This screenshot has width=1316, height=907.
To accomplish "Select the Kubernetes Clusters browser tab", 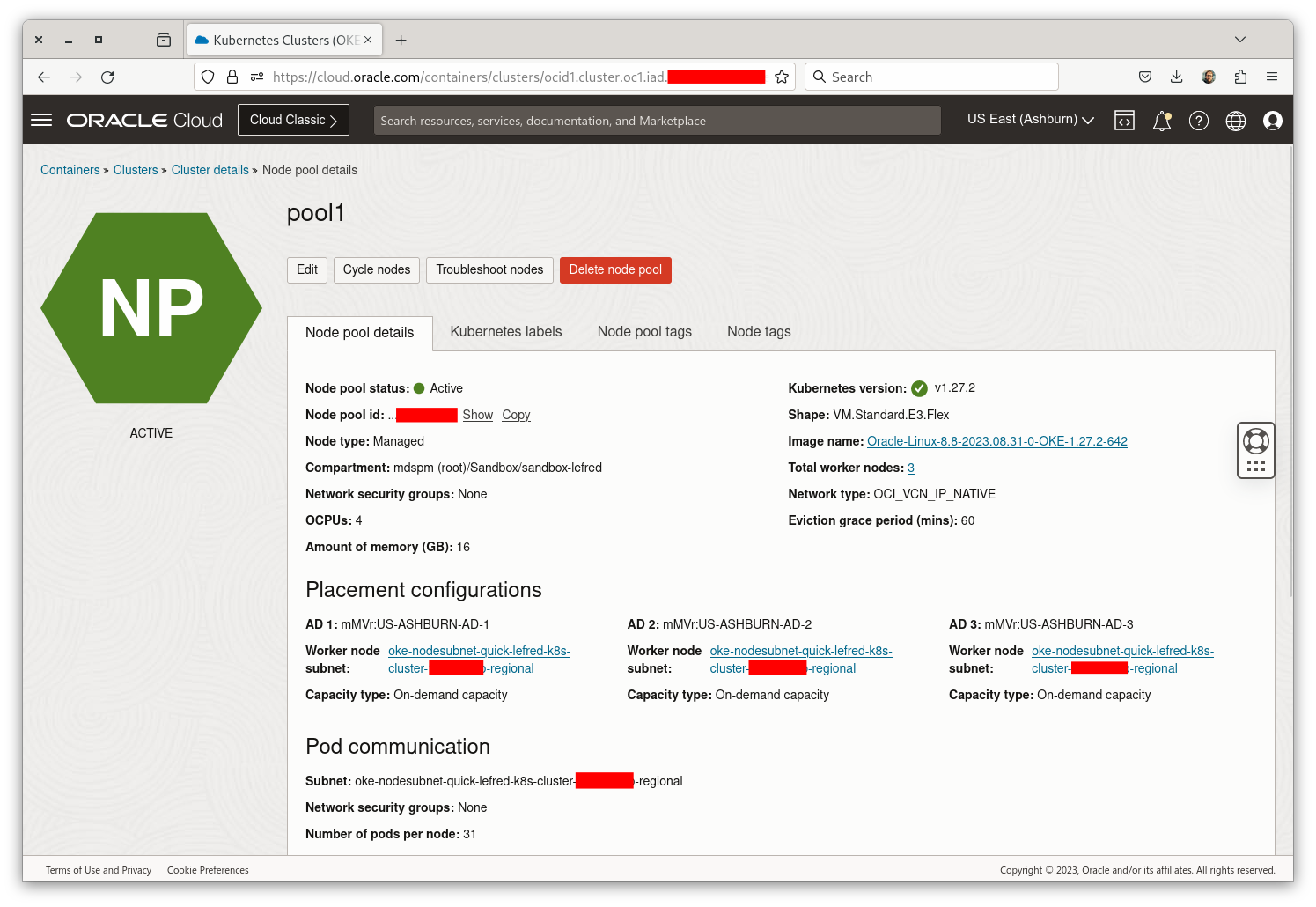I will point(284,40).
